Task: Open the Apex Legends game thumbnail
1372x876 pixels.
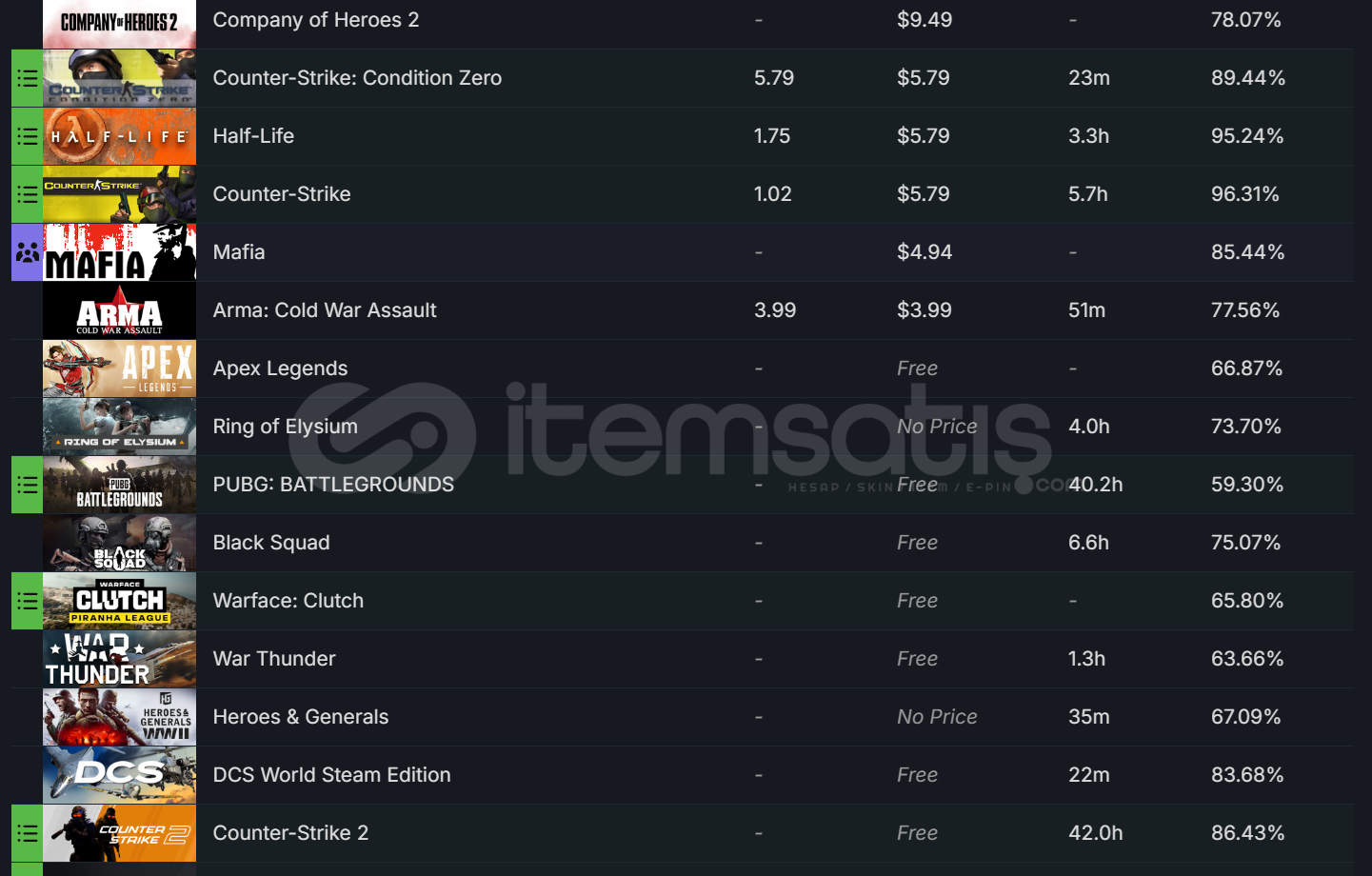Action: coord(119,368)
